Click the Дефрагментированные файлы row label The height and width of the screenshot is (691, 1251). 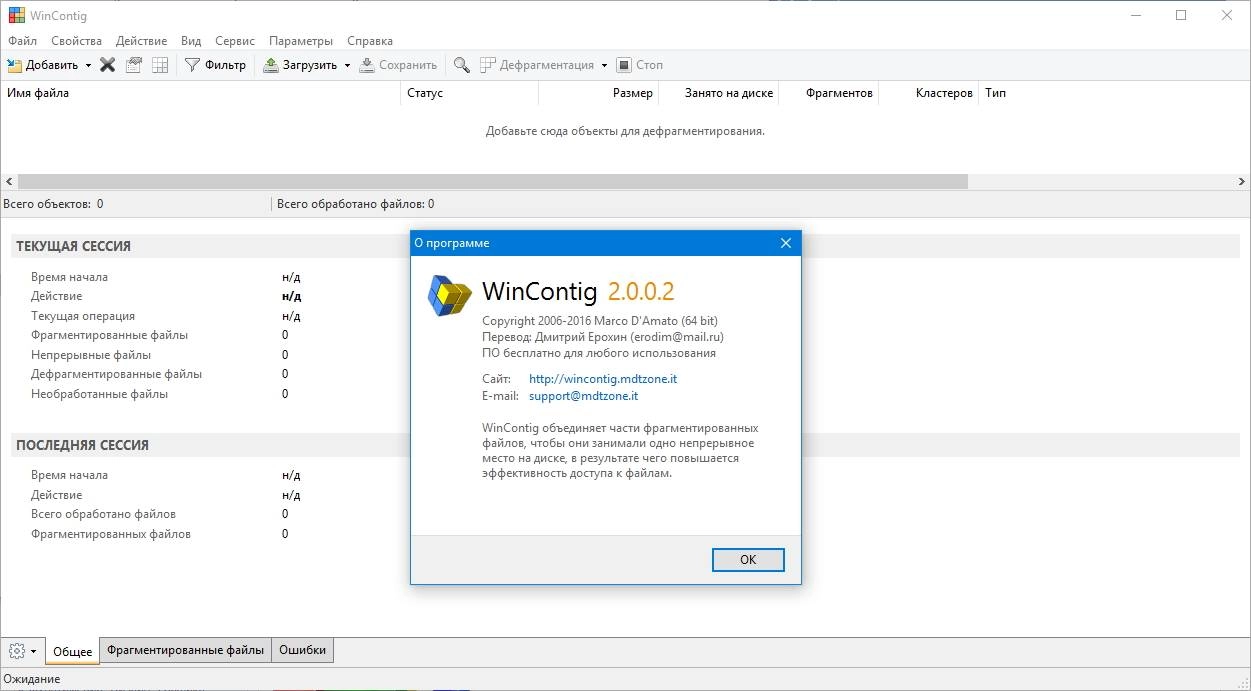click(x=116, y=374)
